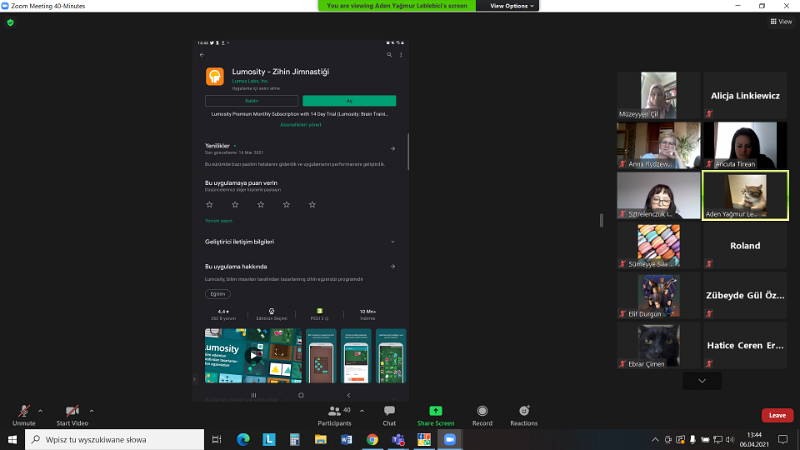Click the phone page vertical scrollbar

[x=408, y=152]
